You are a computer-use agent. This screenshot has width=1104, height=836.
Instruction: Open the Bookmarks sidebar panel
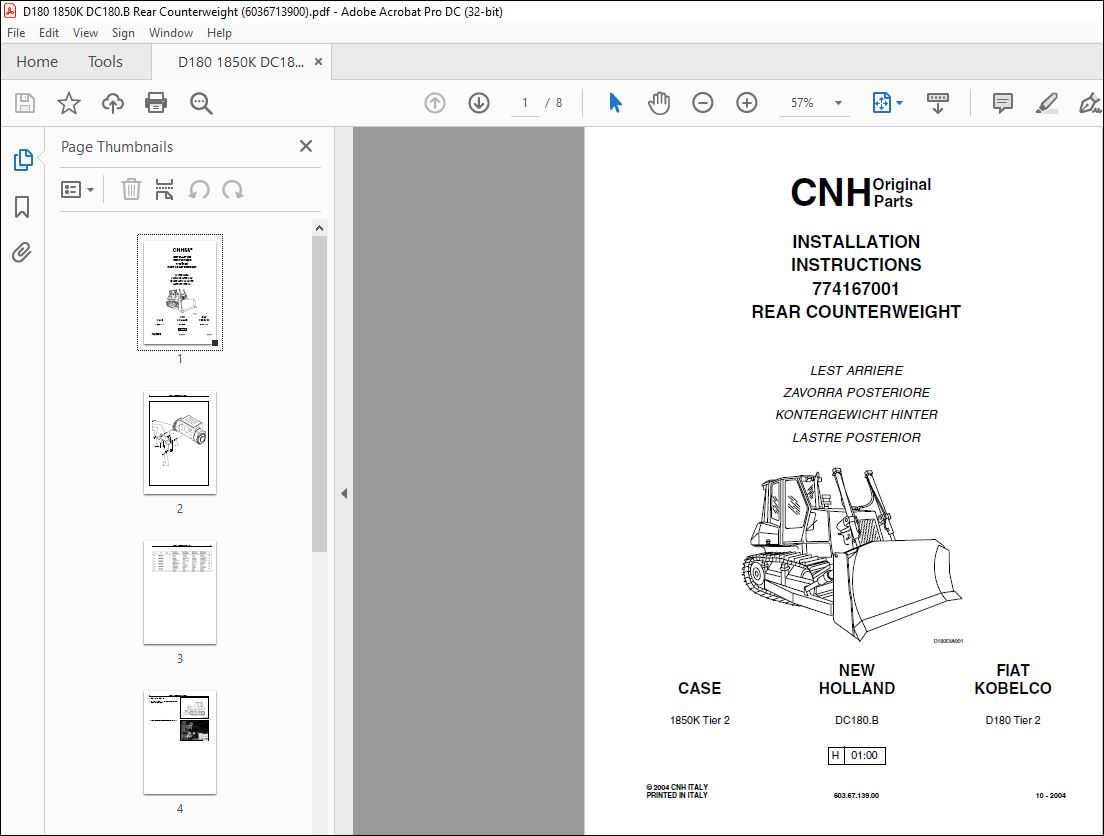click(23, 207)
